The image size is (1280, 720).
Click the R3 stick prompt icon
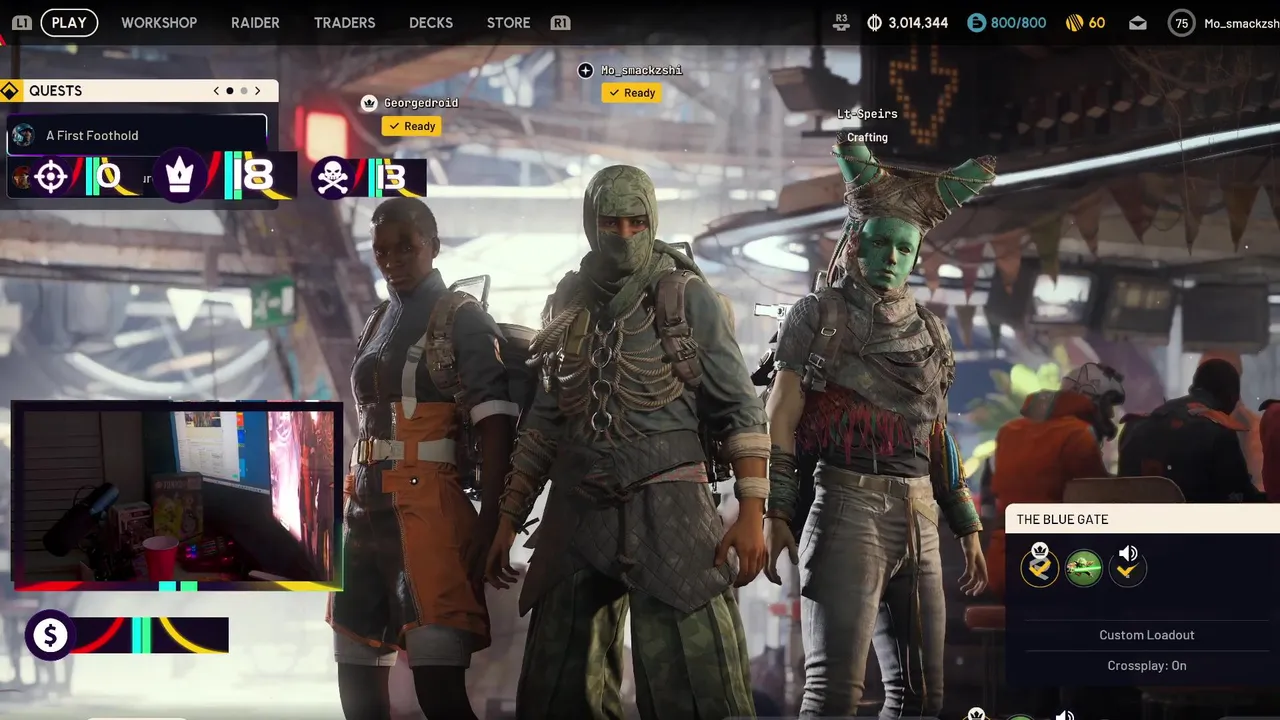click(x=841, y=22)
